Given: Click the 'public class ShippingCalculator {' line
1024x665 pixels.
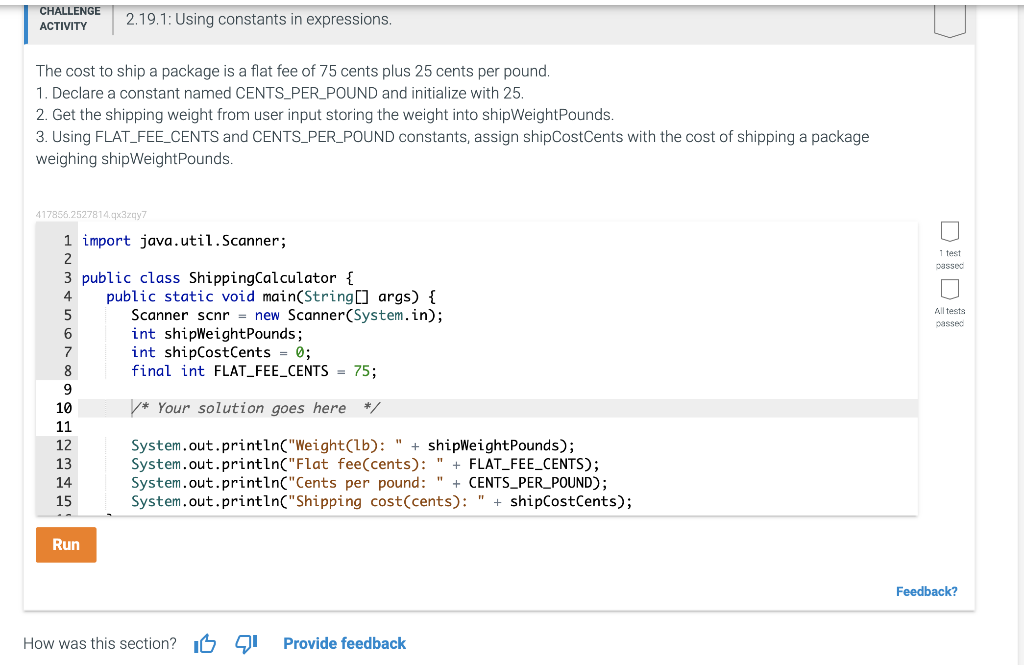Looking at the screenshot, I should pyautogui.click(x=217, y=278).
